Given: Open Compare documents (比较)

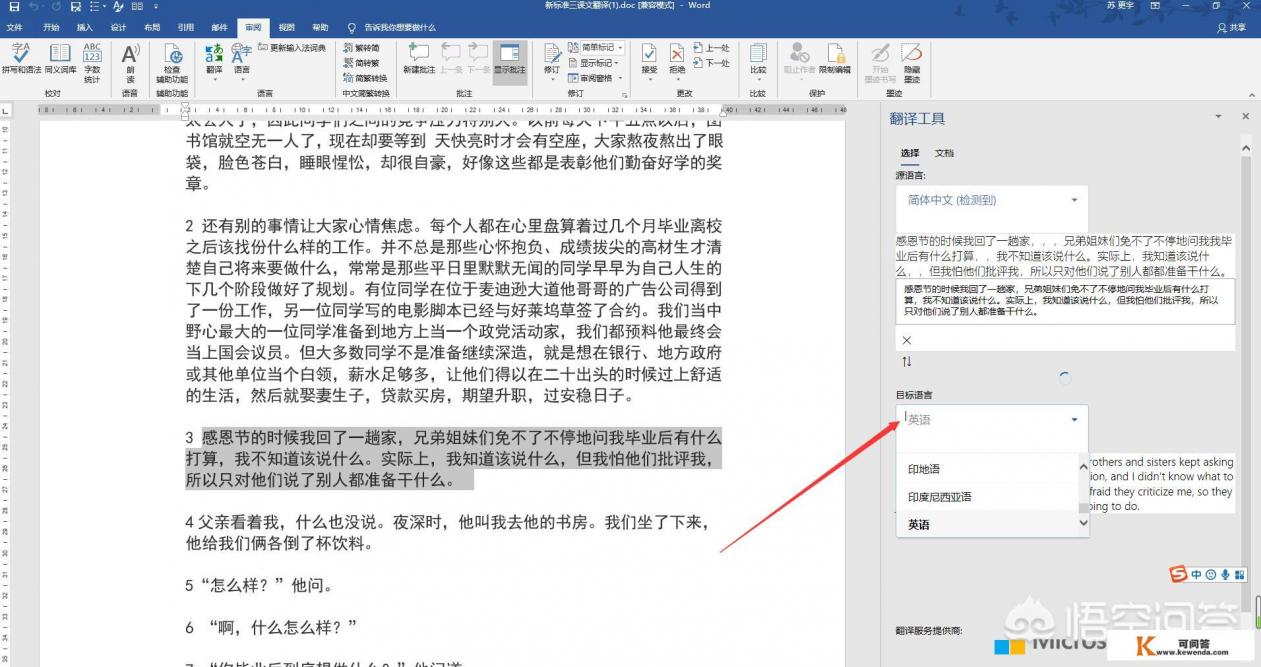Looking at the screenshot, I should pyautogui.click(x=758, y=61).
